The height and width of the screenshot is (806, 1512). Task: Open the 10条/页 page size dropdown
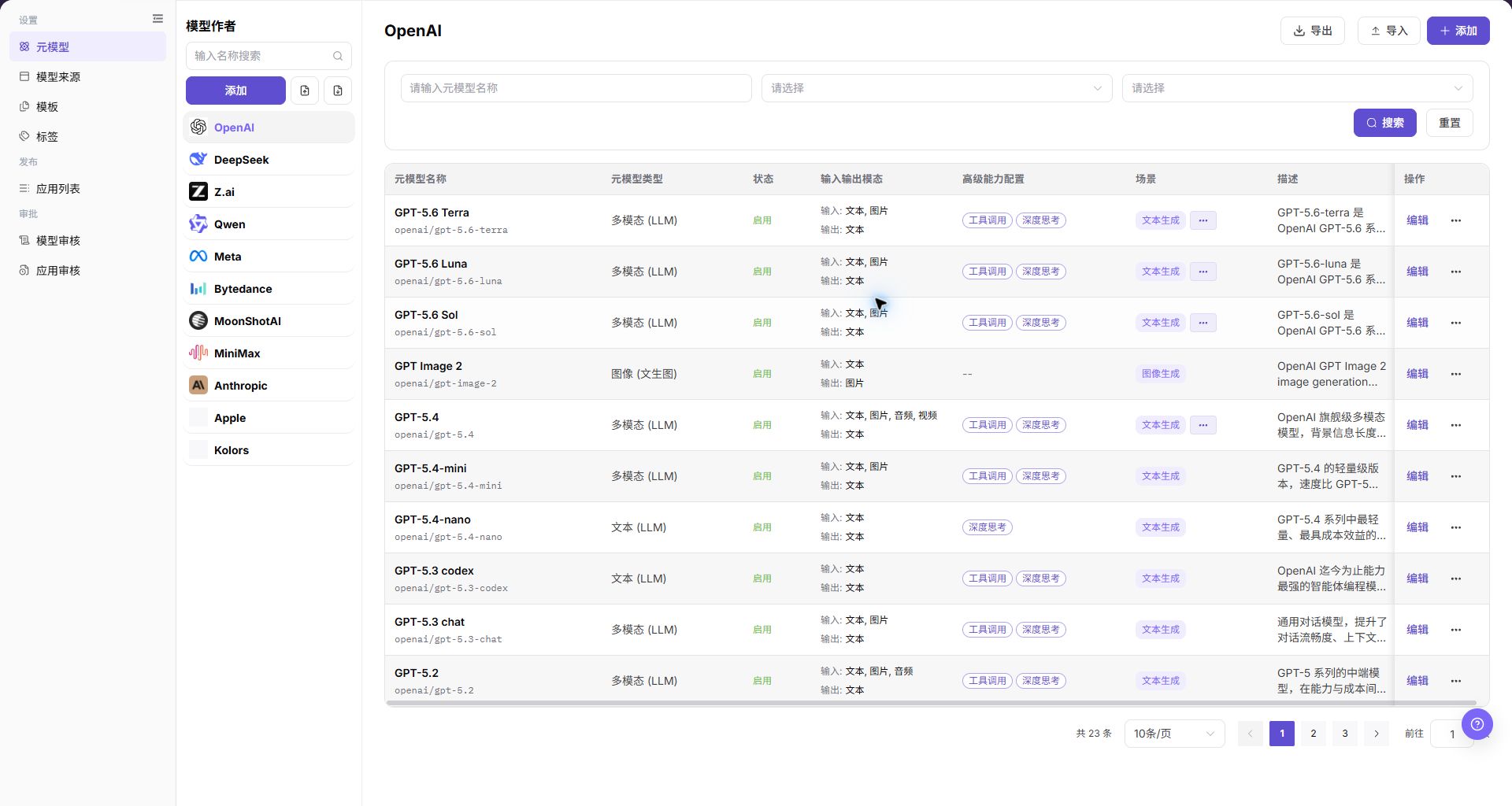(1174, 734)
